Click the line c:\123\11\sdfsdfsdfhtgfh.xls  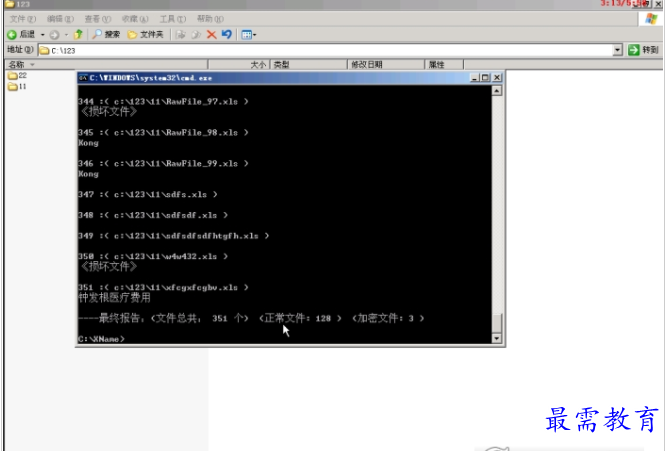[x=174, y=236]
